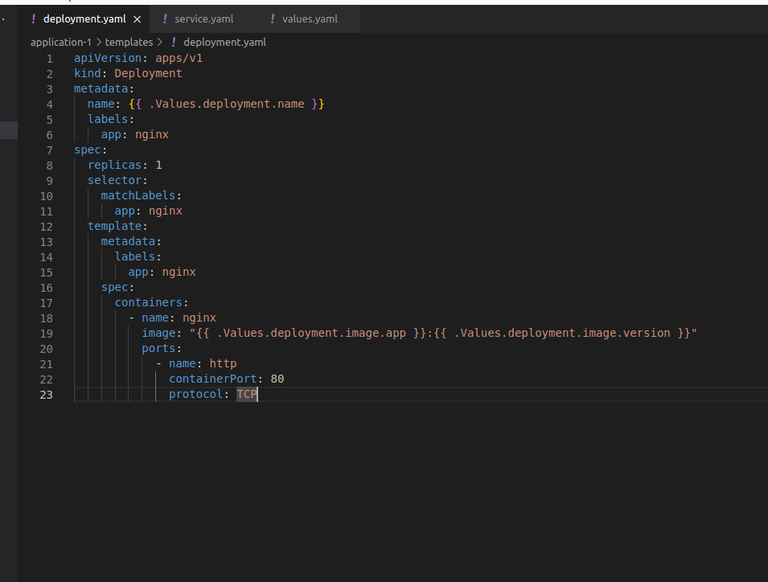Select the deployment.yaml tab
The width and height of the screenshot is (768, 582).
point(84,19)
